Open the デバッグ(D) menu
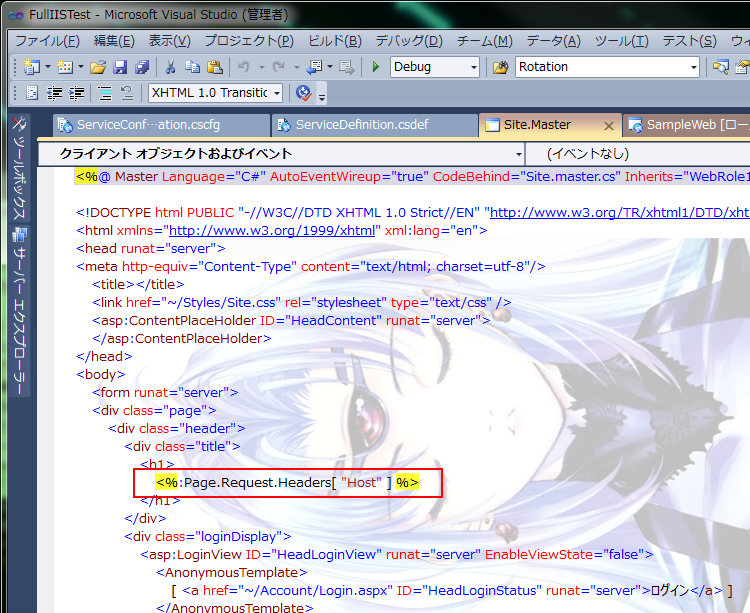The image size is (750, 613). point(409,41)
